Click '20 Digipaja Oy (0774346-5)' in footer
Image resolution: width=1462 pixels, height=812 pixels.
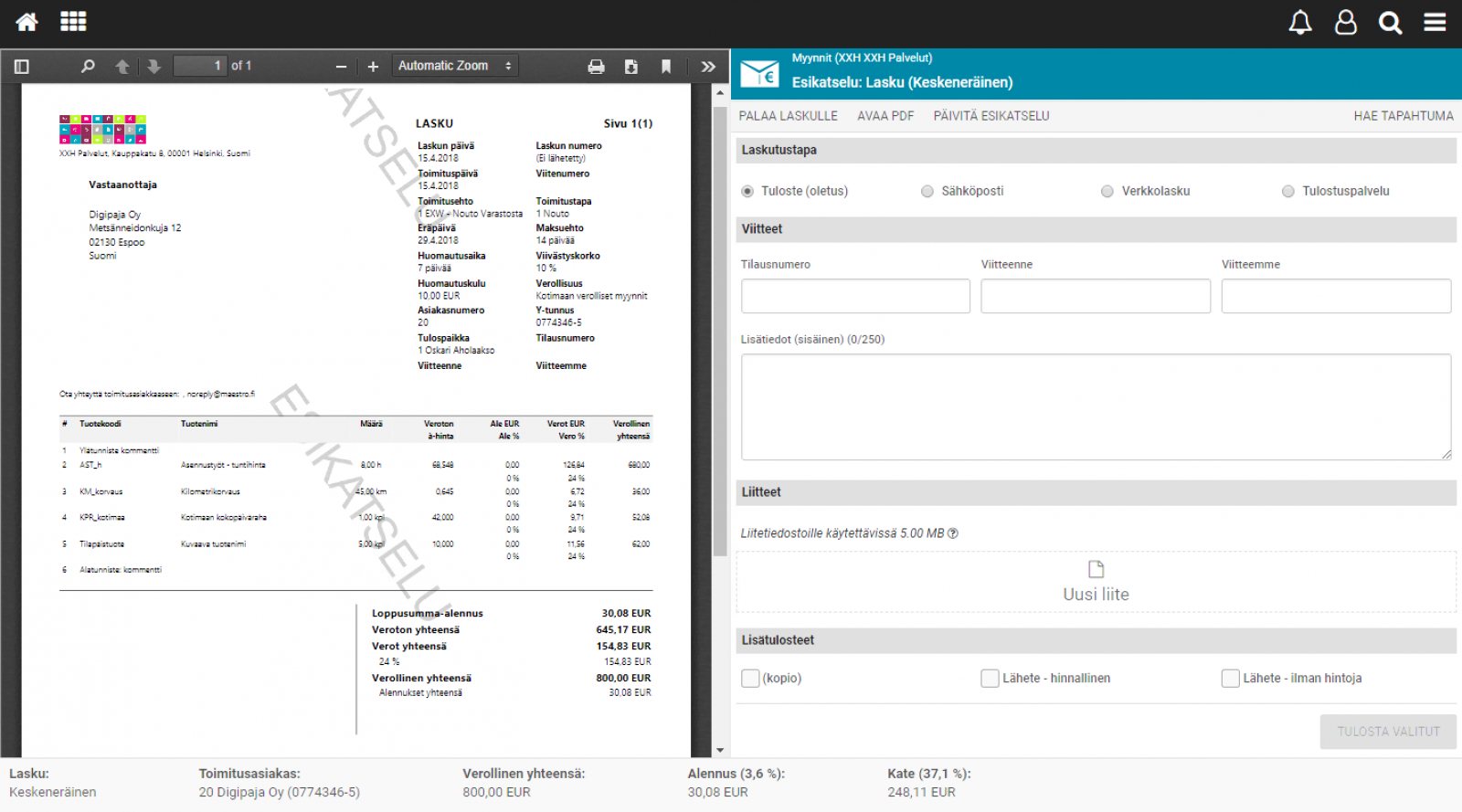click(x=280, y=792)
